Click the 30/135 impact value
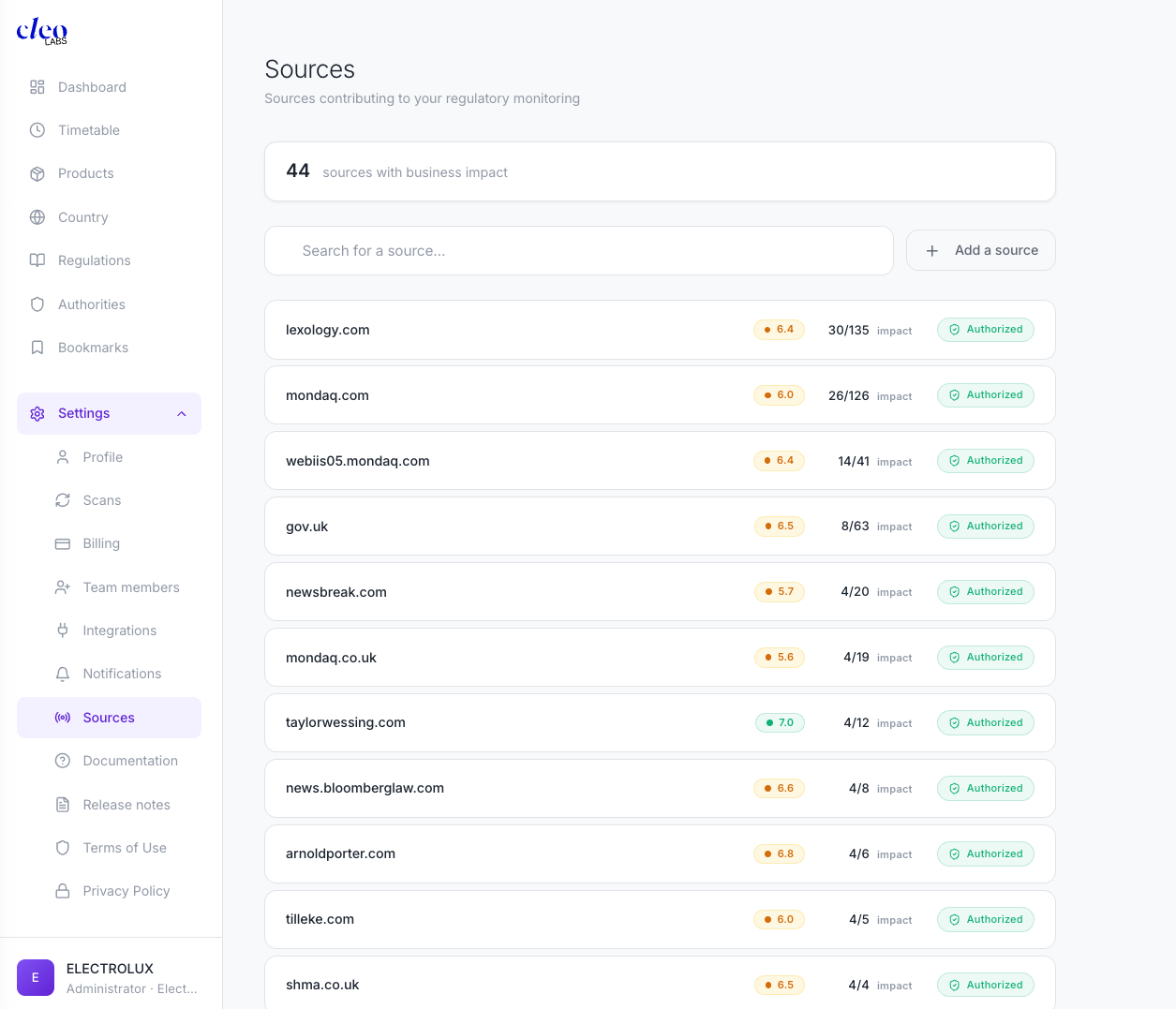The image size is (1176, 1009). [x=849, y=330]
